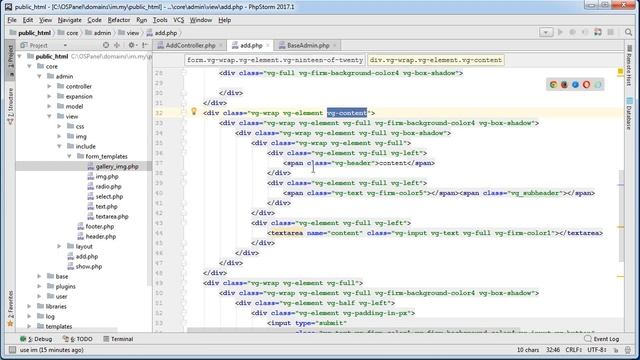Viewport: 640px width, 360px height.
Task: Click the admin breadcrumb in navigation bar
Action: point(98,33)
